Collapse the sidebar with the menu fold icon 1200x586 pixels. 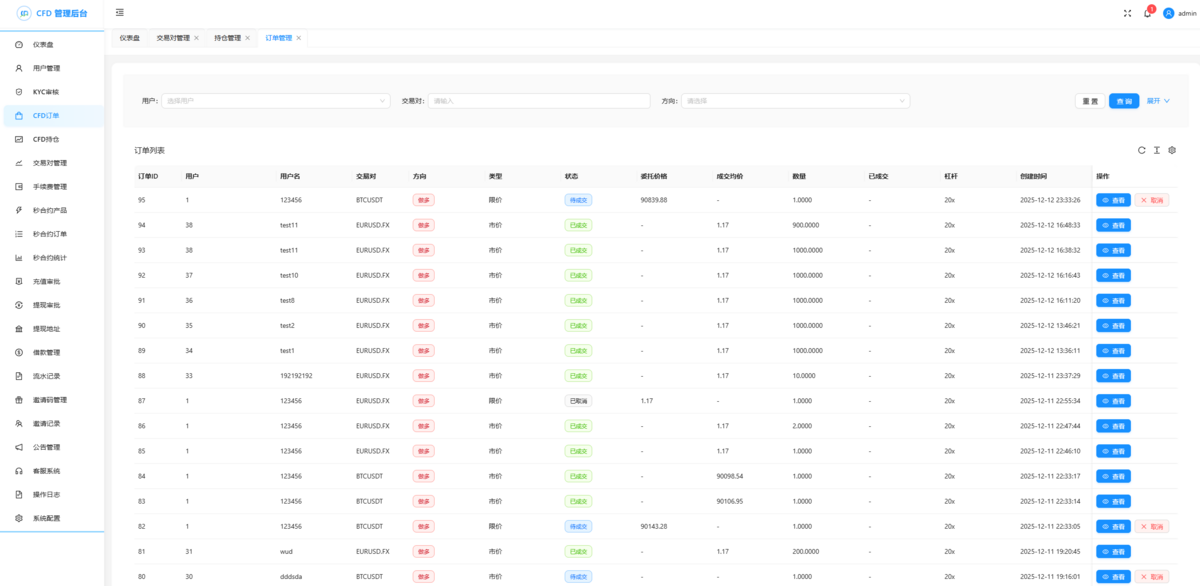[120, 13]
